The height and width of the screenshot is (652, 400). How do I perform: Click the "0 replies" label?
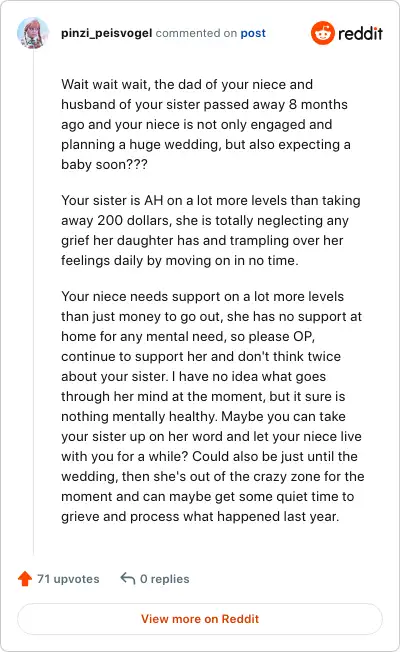165,579
